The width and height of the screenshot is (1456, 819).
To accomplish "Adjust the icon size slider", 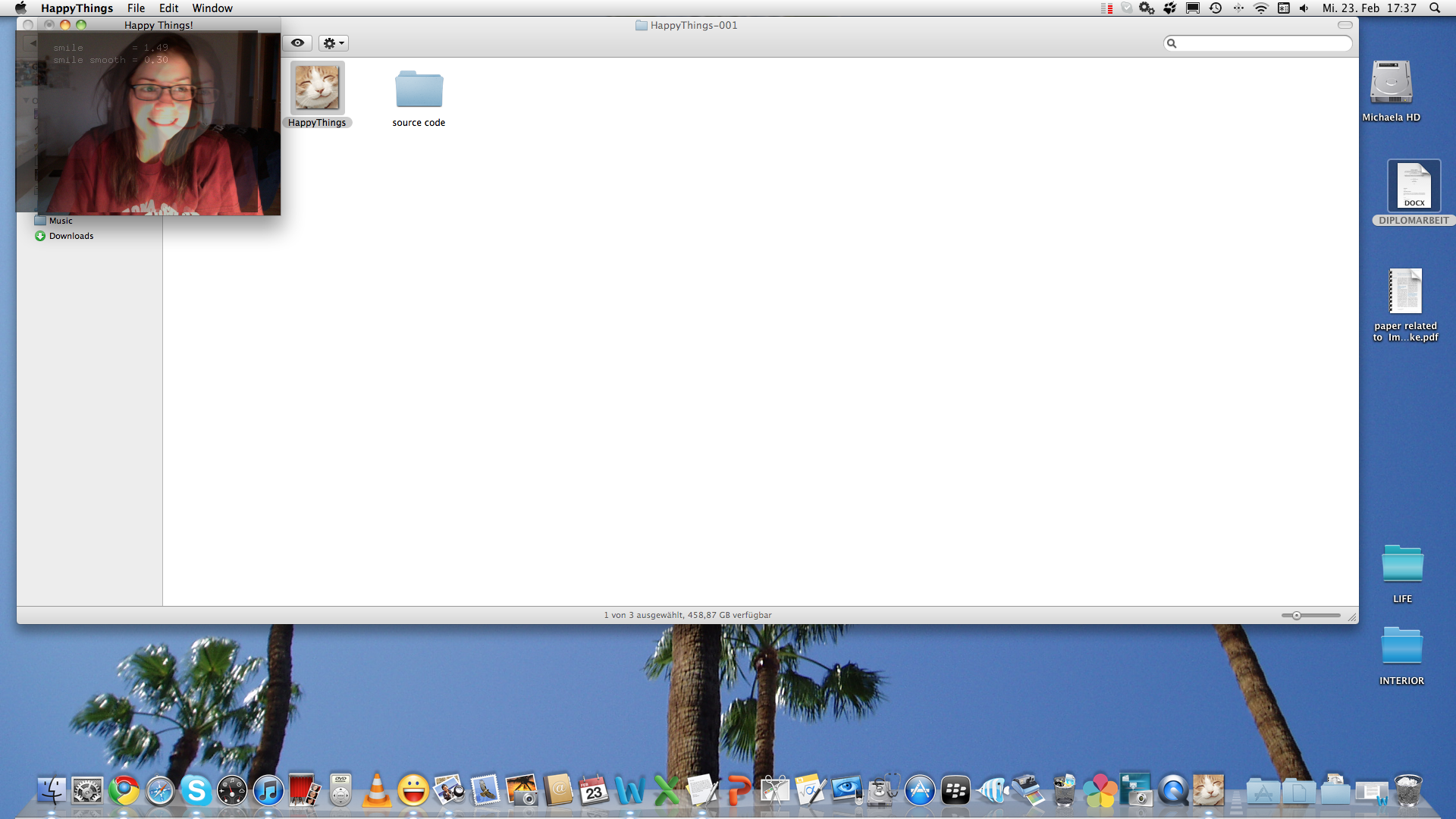I will [1297, 616].
